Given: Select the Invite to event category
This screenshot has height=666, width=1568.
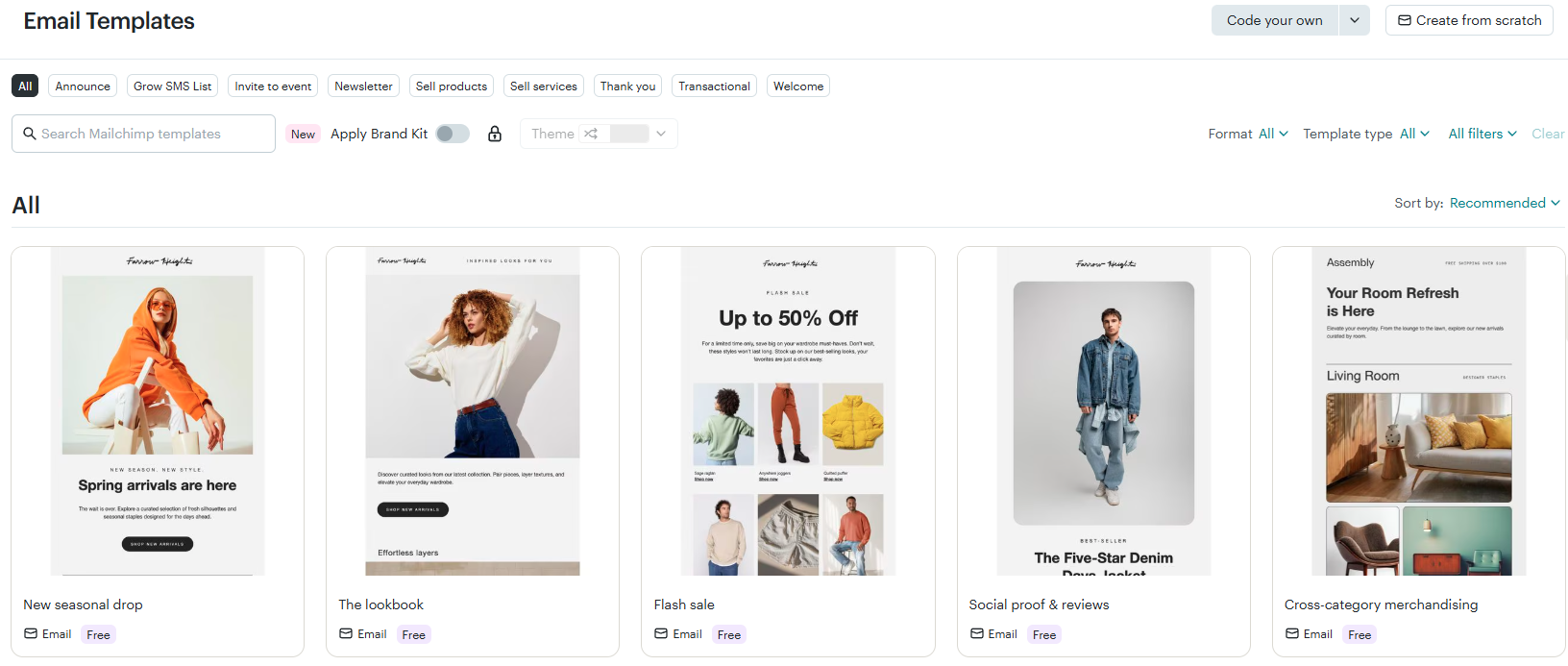Looking at the screenshot, I should click(273, 86).
